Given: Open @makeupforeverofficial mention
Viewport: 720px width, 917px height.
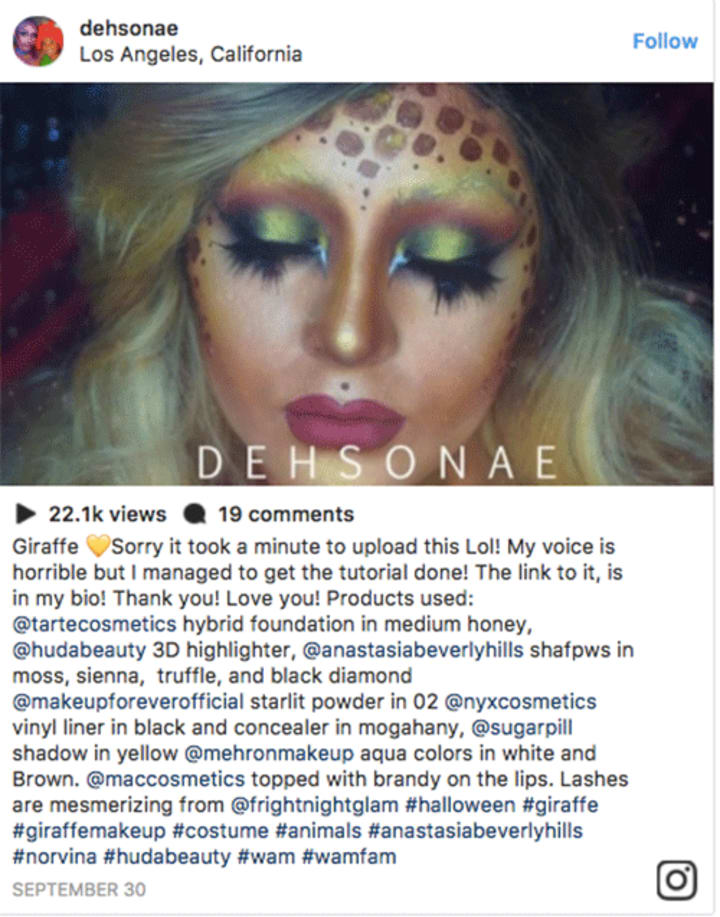Looking at the screenshot, I should tap(128, 701).
